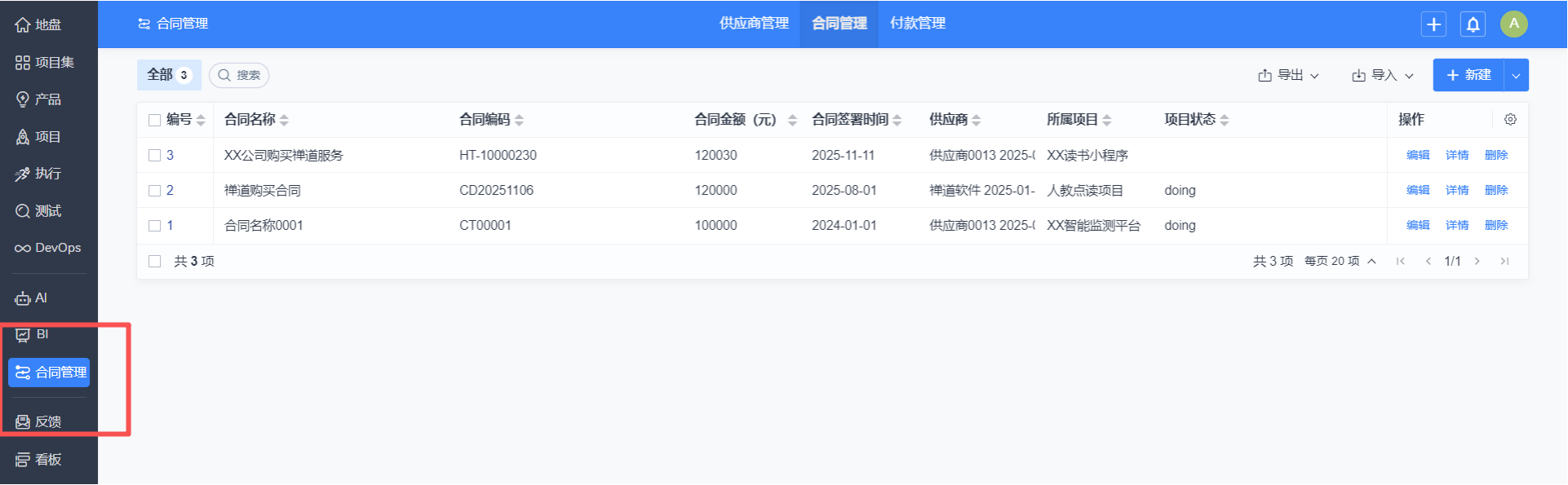Image resolution: width=1568 pixels, height=485 pixels.
Task: Toggle select-all checkbox in table header
Action: [154, 121]
